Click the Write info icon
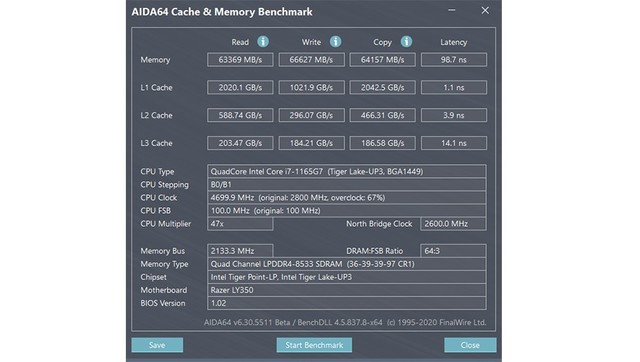Image resolution: width=640 pixels, height=362 pixels. 336,42
